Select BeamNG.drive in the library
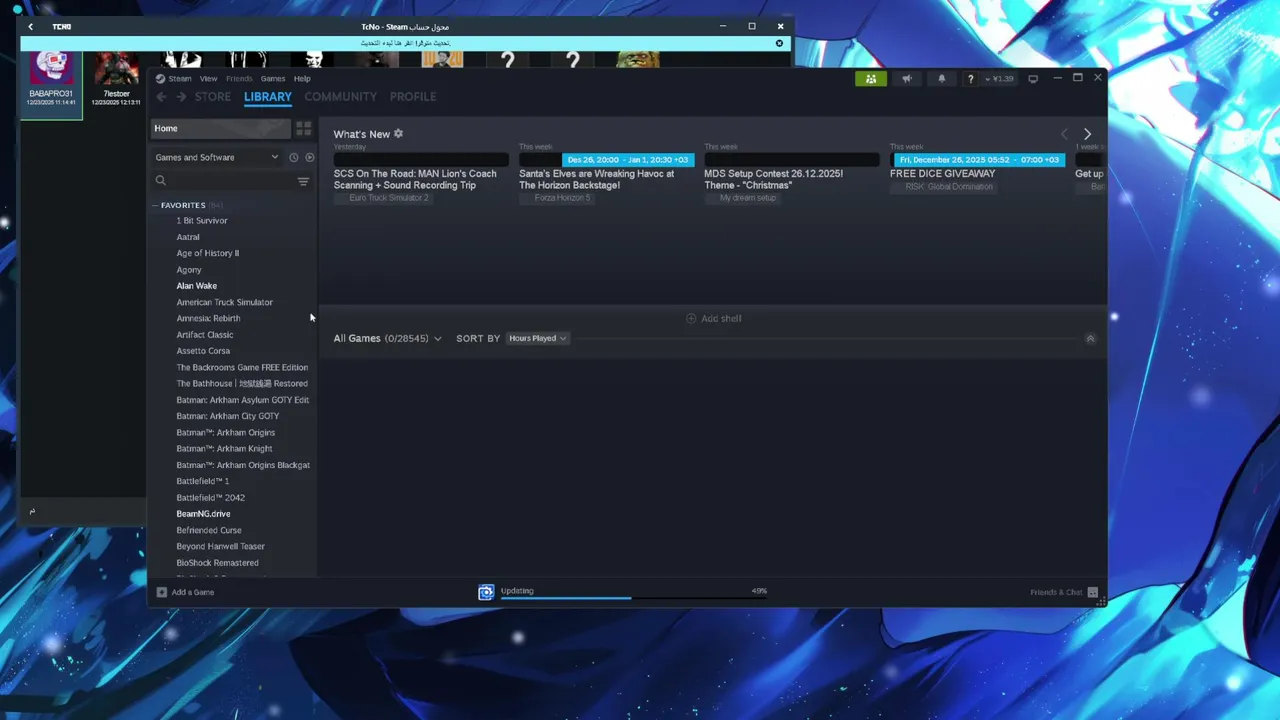The width and height of the screenshot is (1280, 720). point(203,514)
